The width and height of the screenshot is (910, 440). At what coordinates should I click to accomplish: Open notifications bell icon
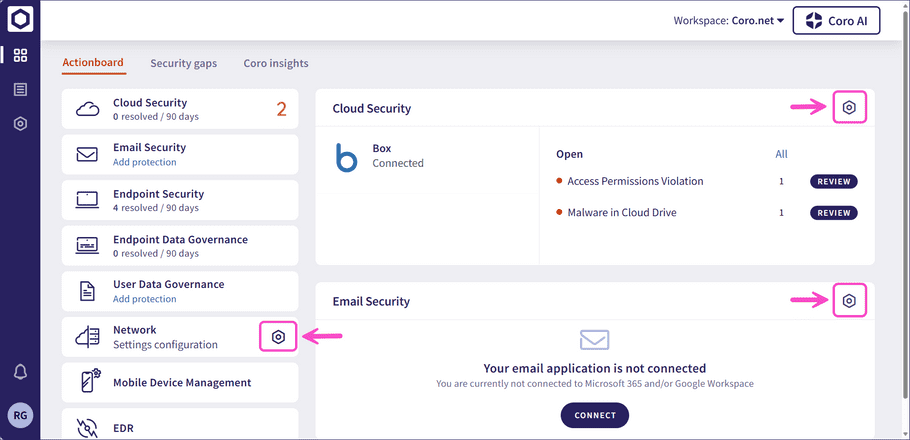tap(20, 373)
